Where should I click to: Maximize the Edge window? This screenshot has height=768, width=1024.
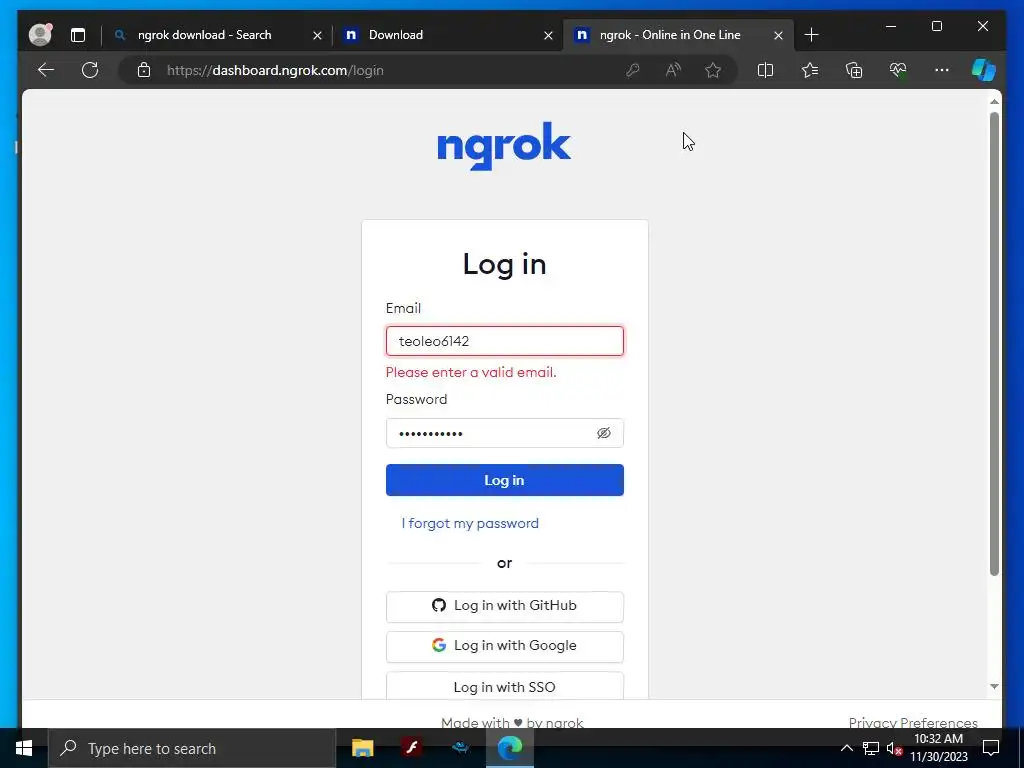point(936,26)
